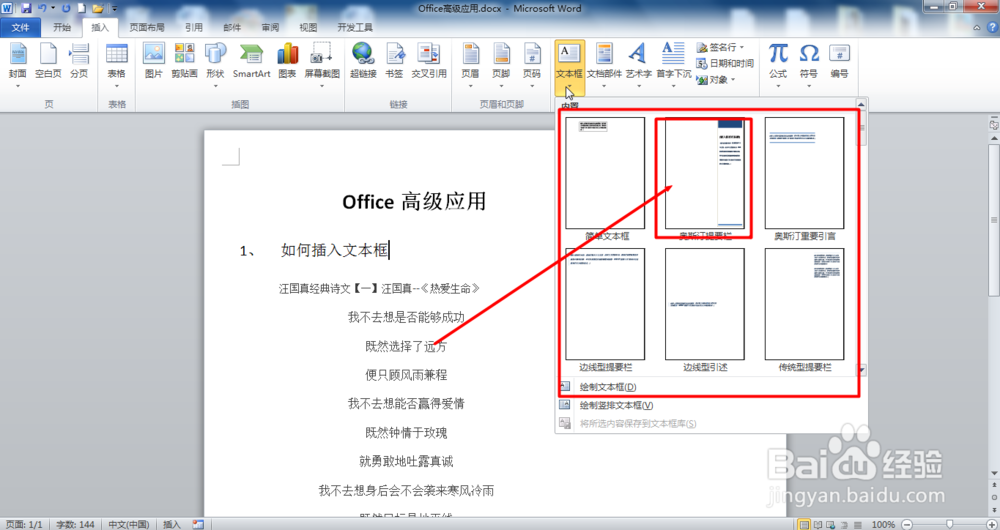This screenshot has height=530, width=1000.
Task: Save the document from Quick Access Toolbar
Action: pyautogui.click(x=26, y=8)
